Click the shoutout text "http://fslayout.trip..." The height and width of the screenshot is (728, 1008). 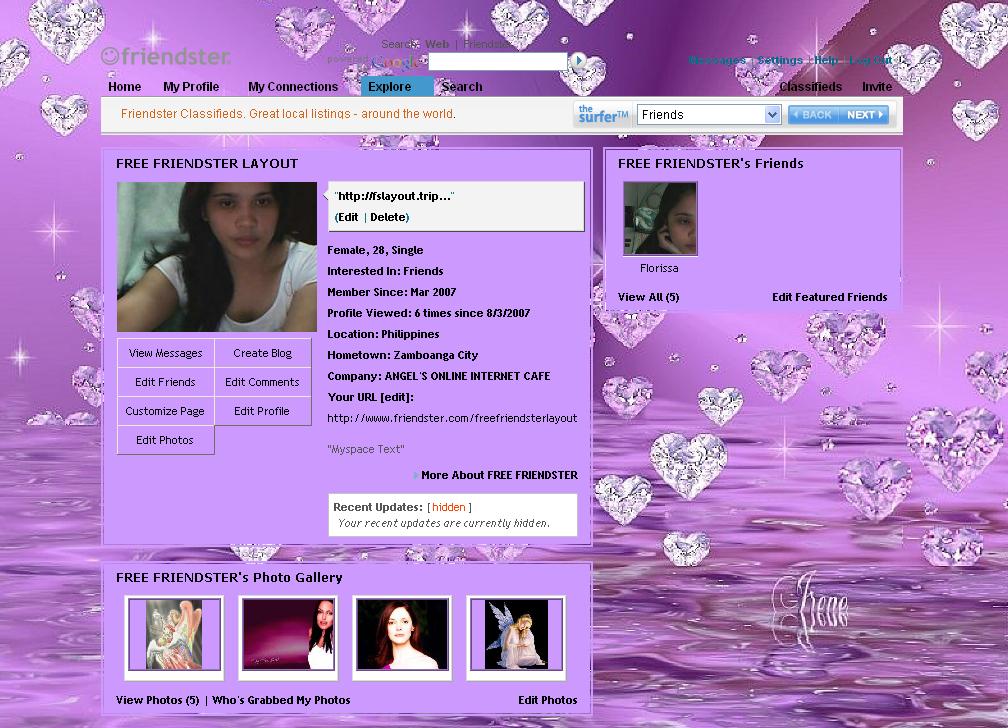[x=395, y=196]
